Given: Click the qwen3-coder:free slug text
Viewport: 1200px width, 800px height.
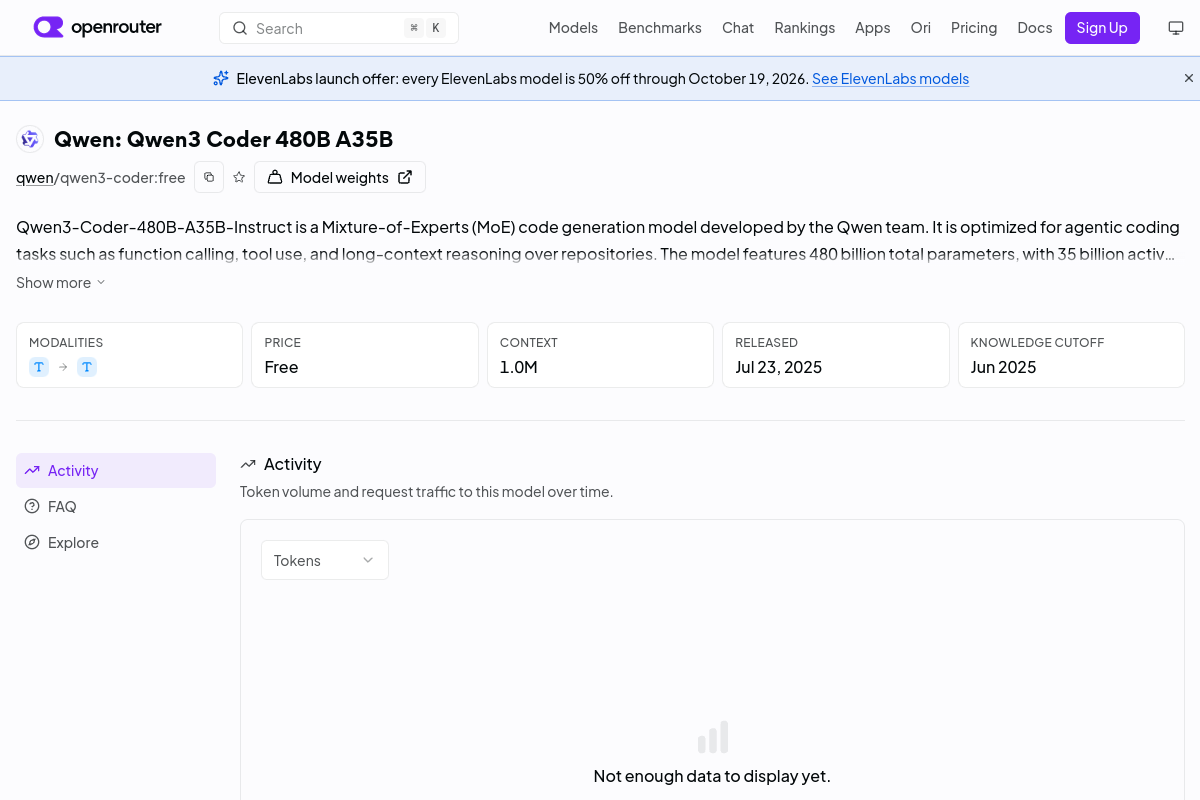Looking at the screenshot, I should (123, 178).
